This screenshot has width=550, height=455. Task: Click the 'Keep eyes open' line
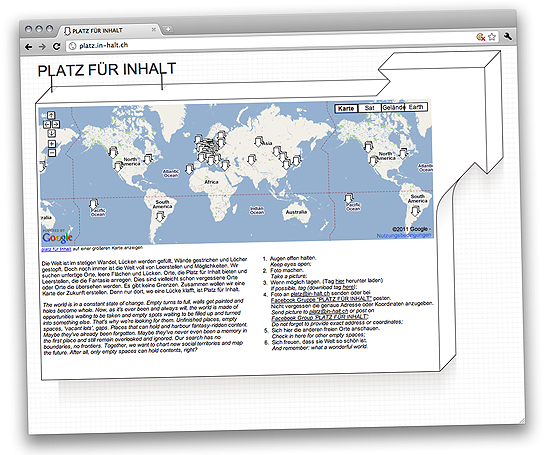[291, 264]
